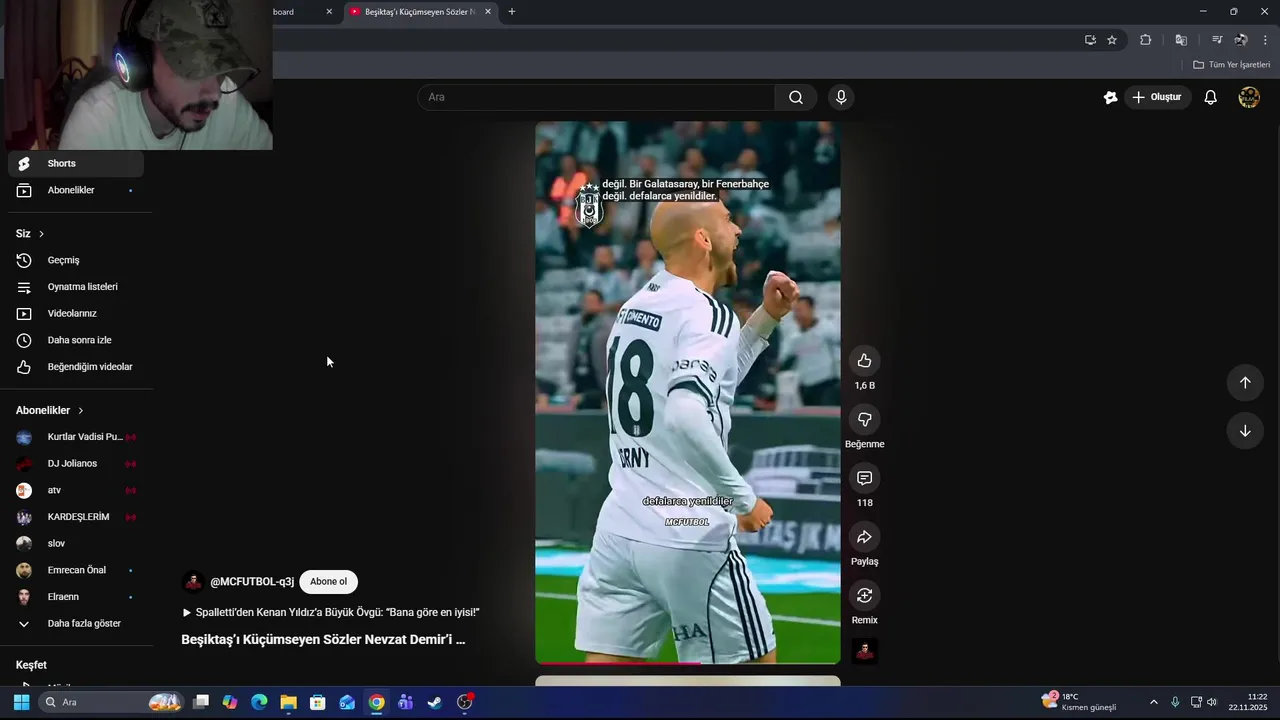Open the weather widget showing 18°C
1280x720 pixels.
click(1078, 702)
